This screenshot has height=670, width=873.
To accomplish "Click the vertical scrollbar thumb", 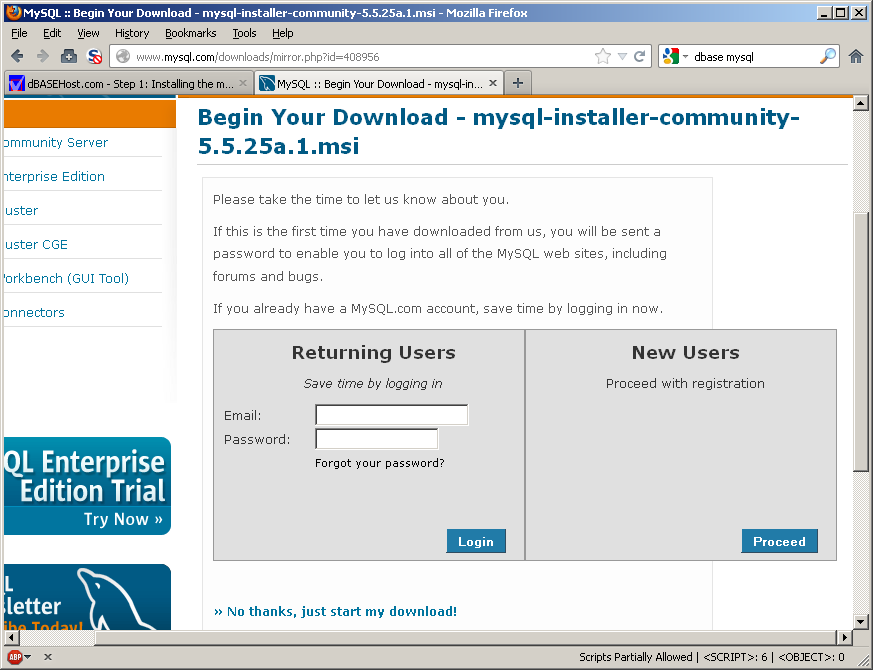I will [x=861, y=342].
